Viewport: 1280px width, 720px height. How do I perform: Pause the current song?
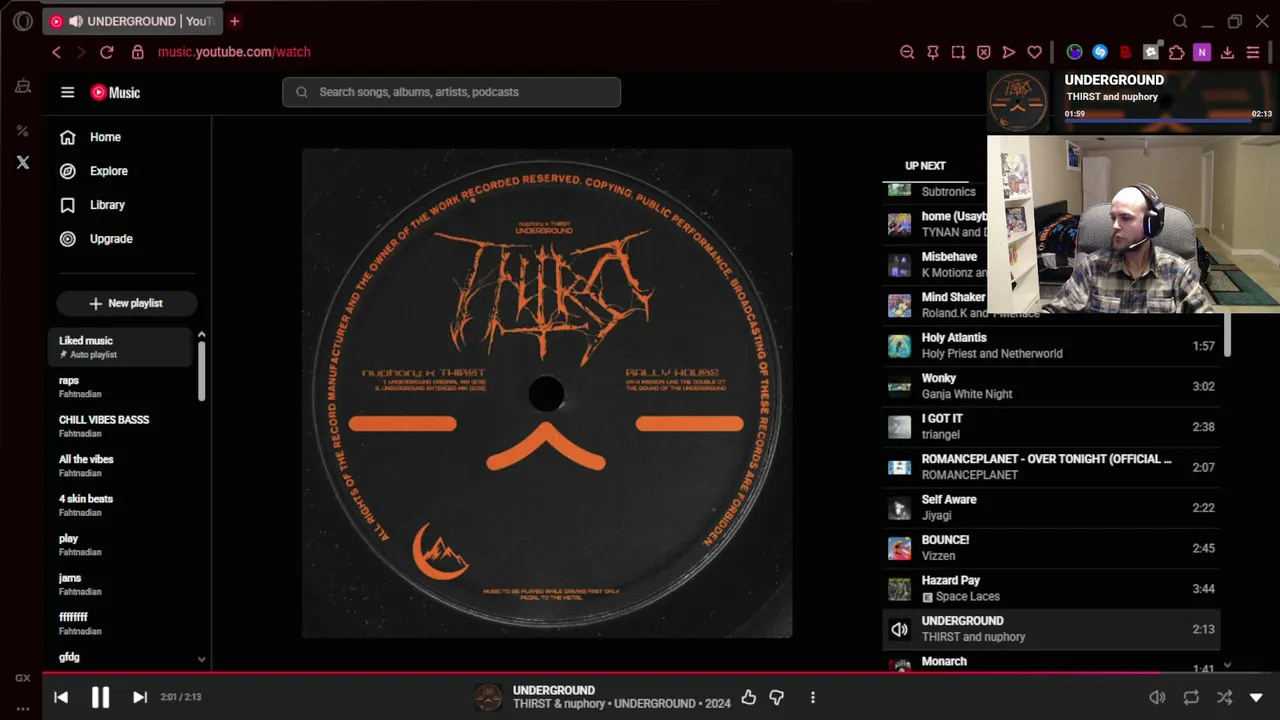click(100, 697)
